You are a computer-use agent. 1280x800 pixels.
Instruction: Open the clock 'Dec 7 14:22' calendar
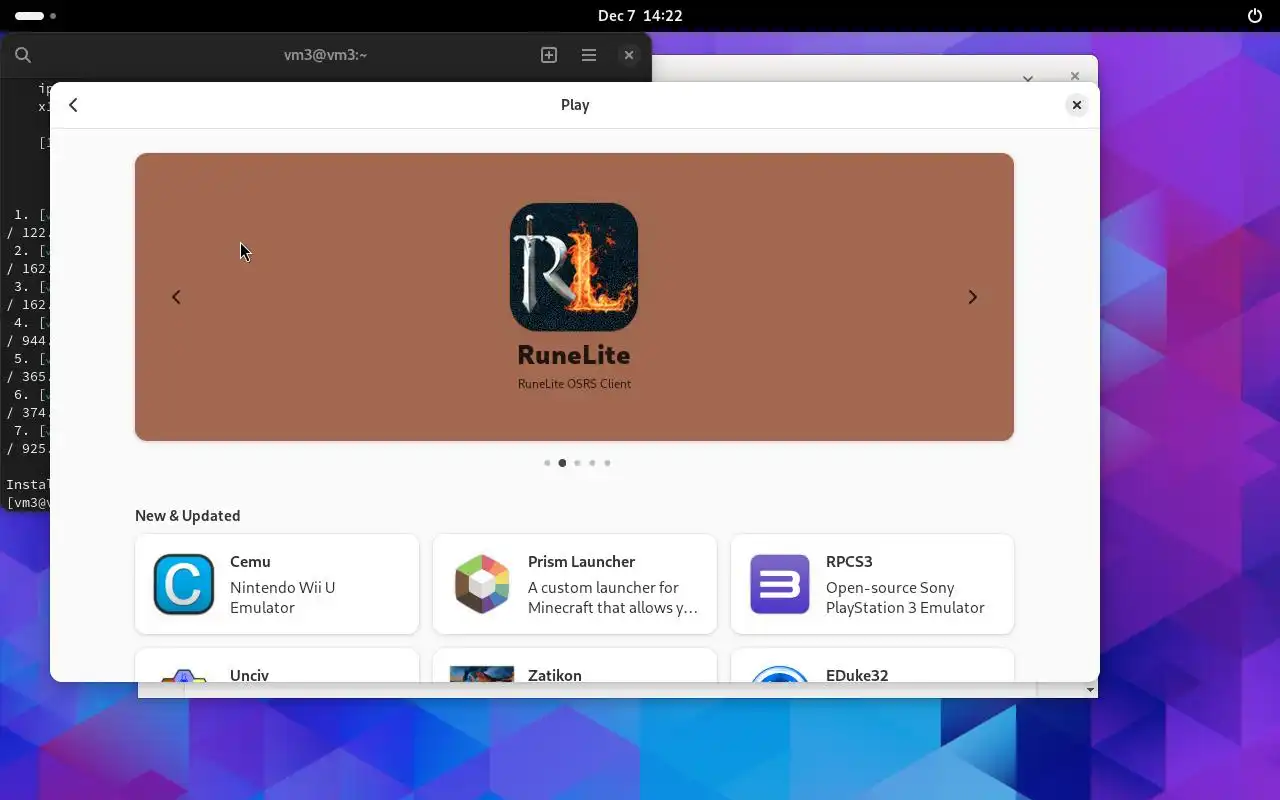pyautogui.click(x=640, y=16)
